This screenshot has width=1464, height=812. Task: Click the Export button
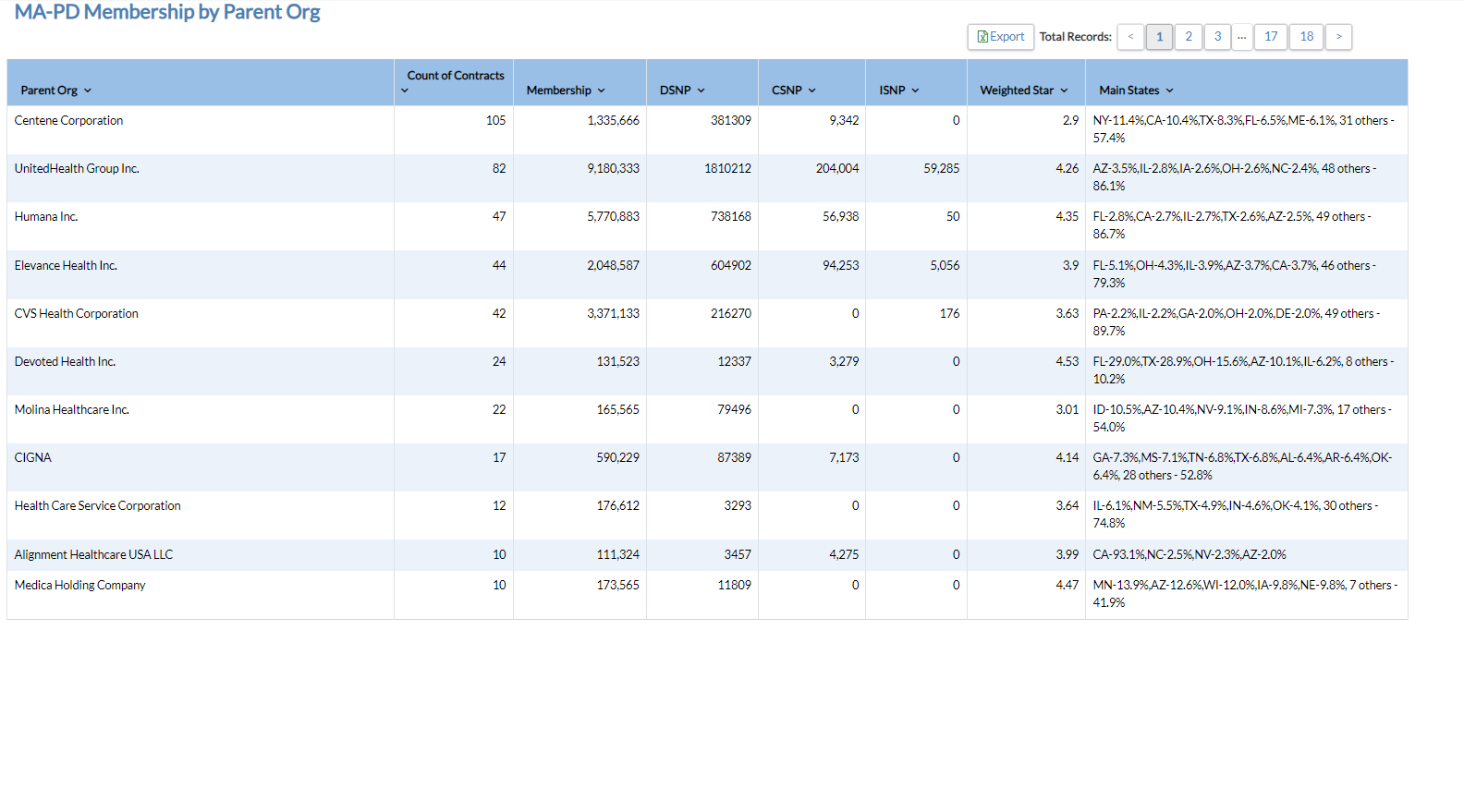click(1000, 37)
